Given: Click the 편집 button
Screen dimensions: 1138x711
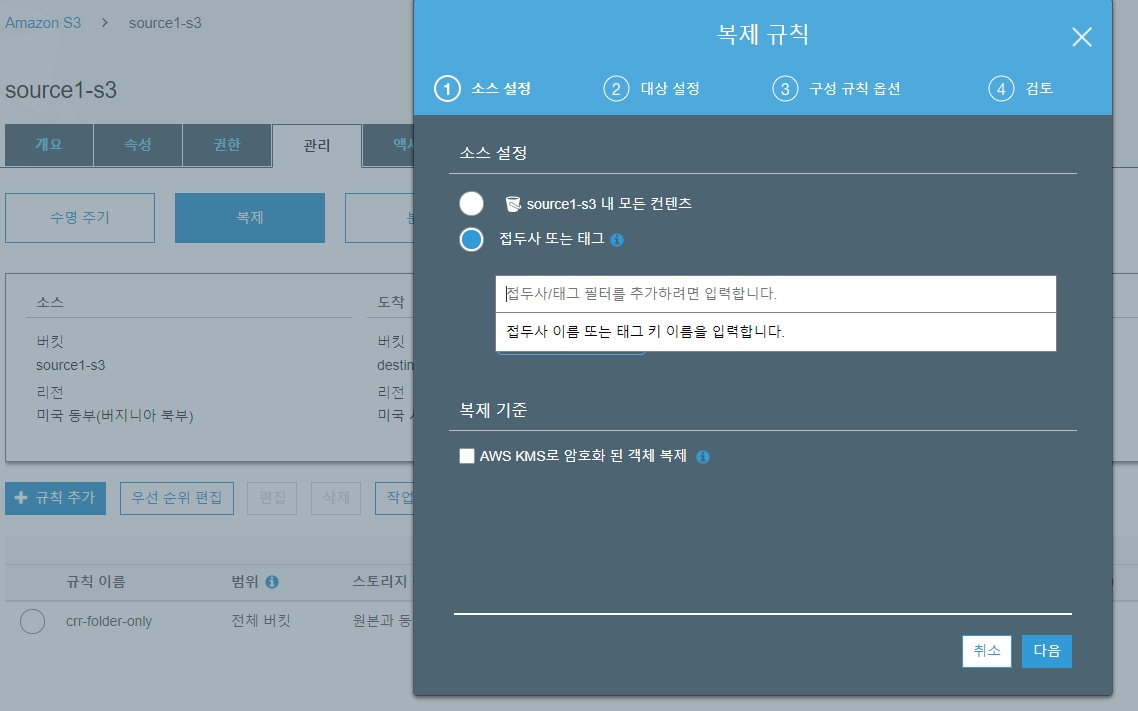Looking at the screenshot, I should tap(272, 498).
